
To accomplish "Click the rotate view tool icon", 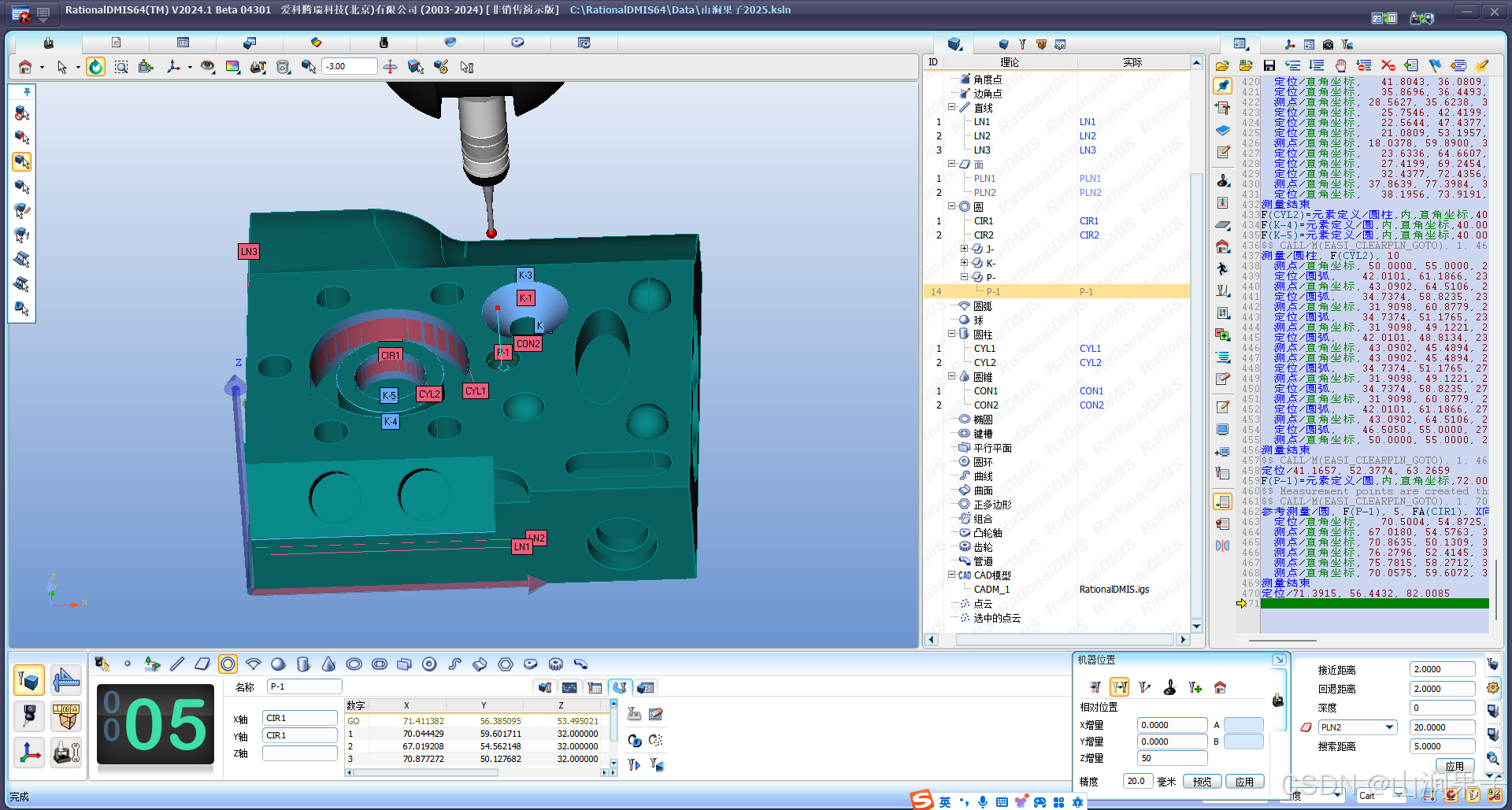I will pyautogui.click(x=95, y=67).
